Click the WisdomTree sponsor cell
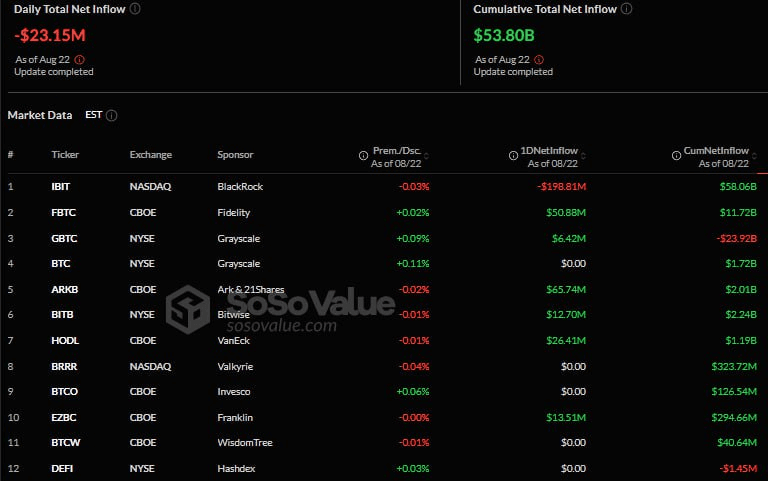Viewport: 768px width, 481px height. coord(245,442)
